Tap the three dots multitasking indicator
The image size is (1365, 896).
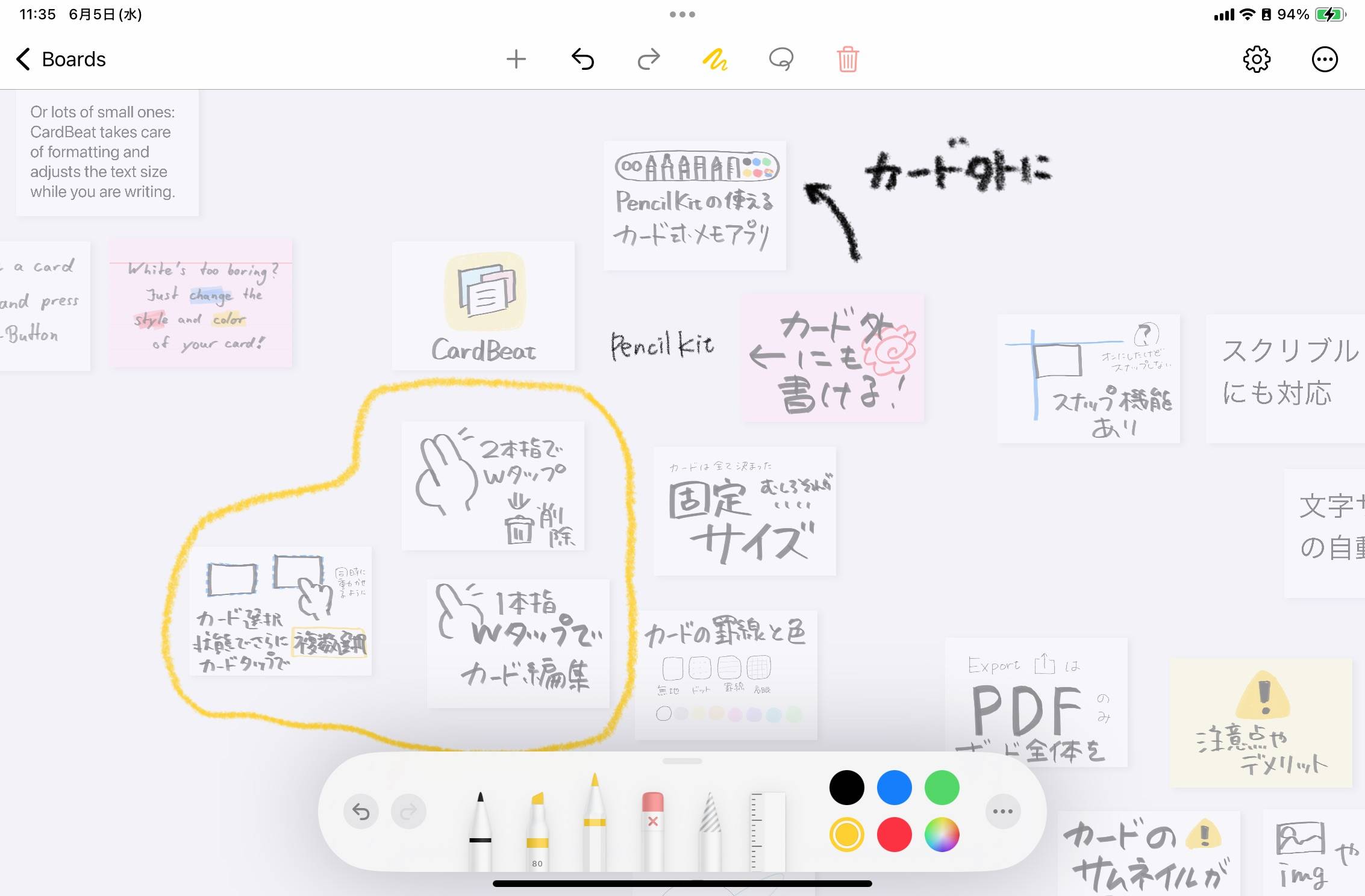pos(682,14)
